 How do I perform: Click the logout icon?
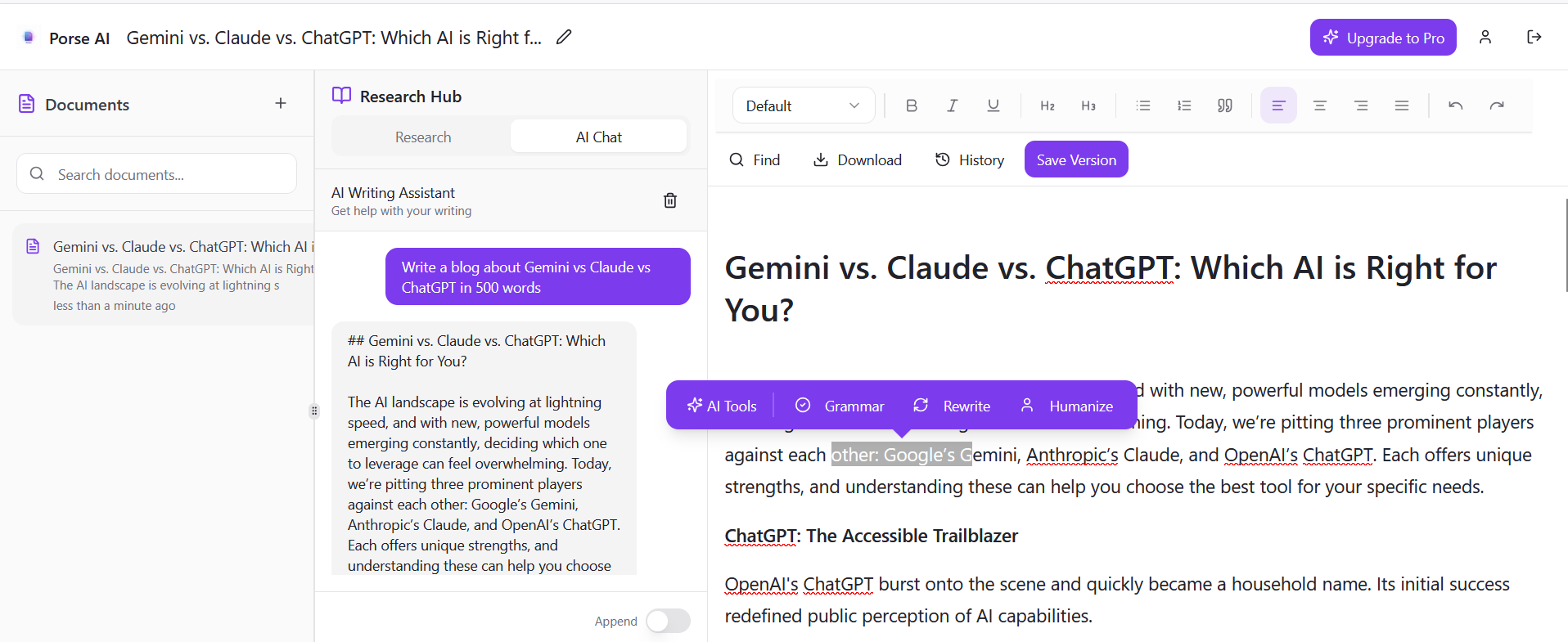[x=1534, y=37]
